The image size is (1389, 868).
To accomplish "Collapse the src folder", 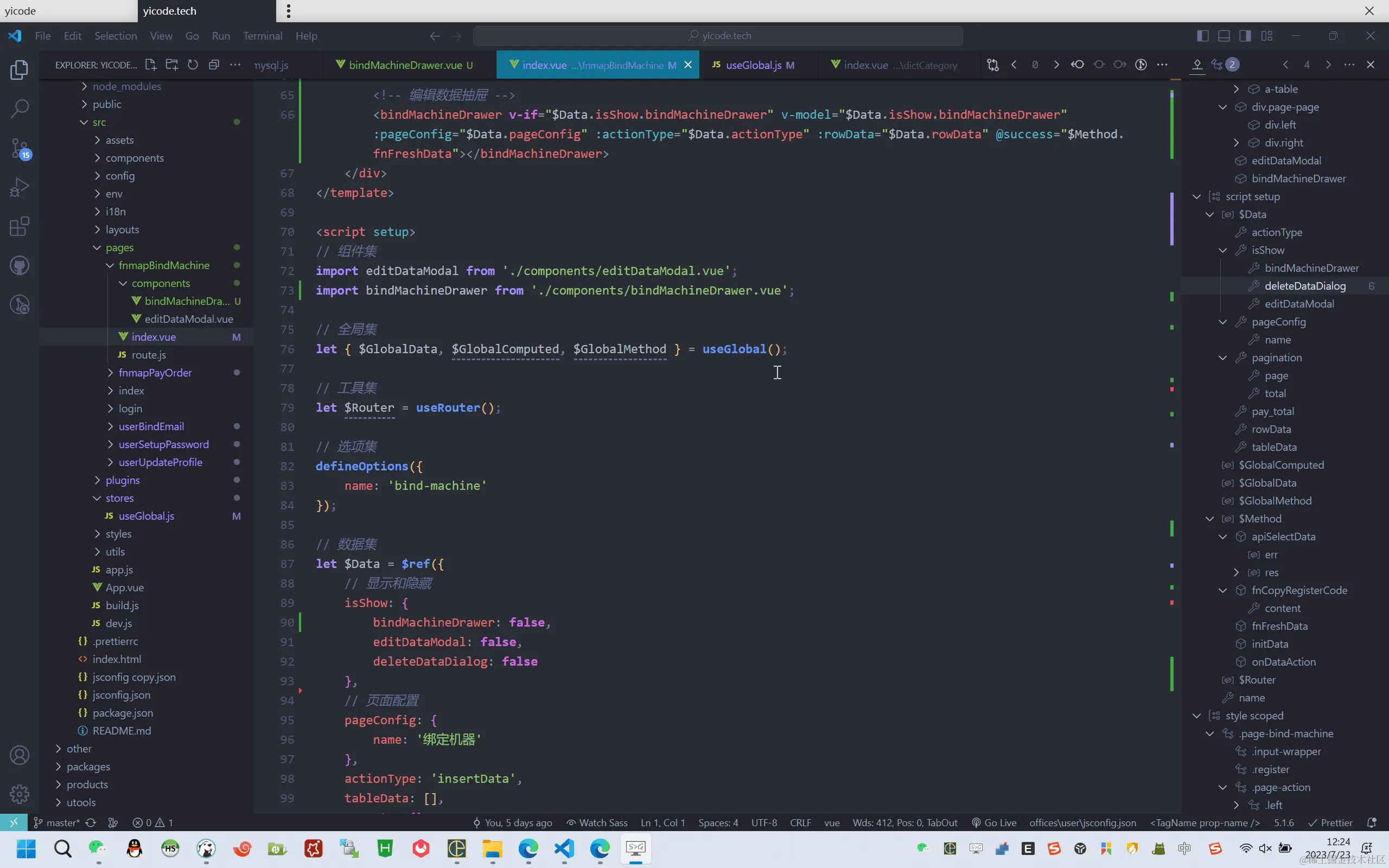I will [x=85, y=122].
